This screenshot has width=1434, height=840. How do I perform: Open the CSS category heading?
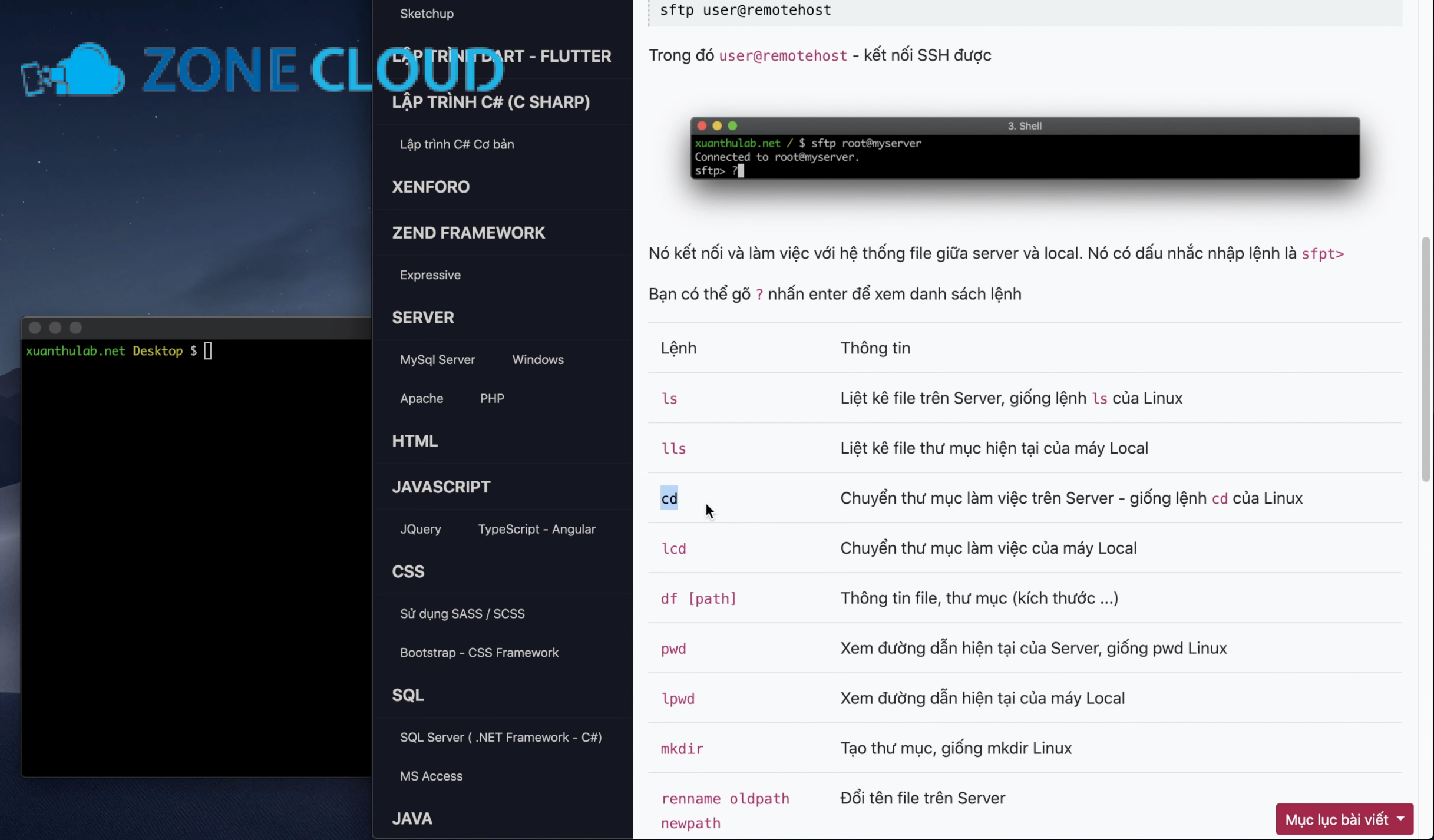point(408,572)
